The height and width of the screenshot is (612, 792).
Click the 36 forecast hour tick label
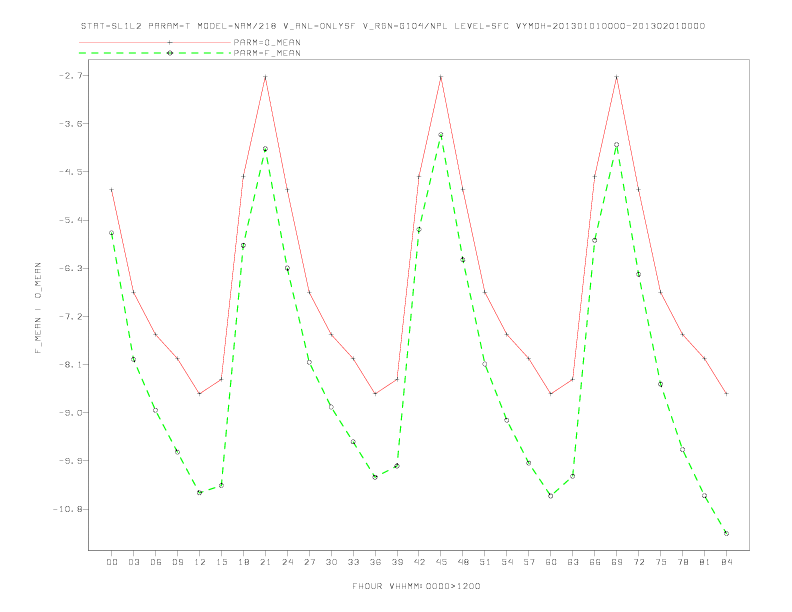375,562
